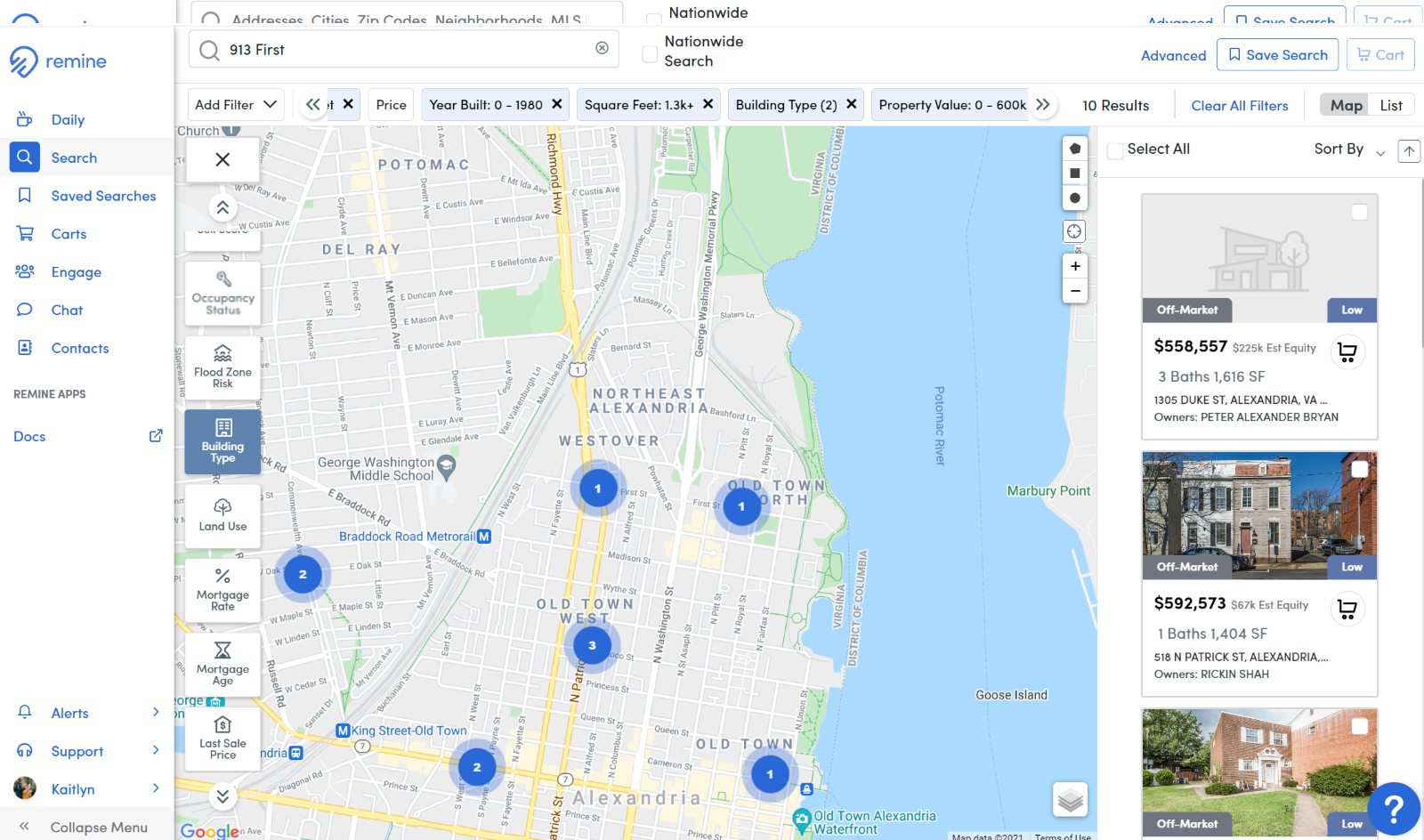The width and height of the screenshot is (1424, 840).
Task: Switch to the List view tab
Action: tap(1391, 105)
